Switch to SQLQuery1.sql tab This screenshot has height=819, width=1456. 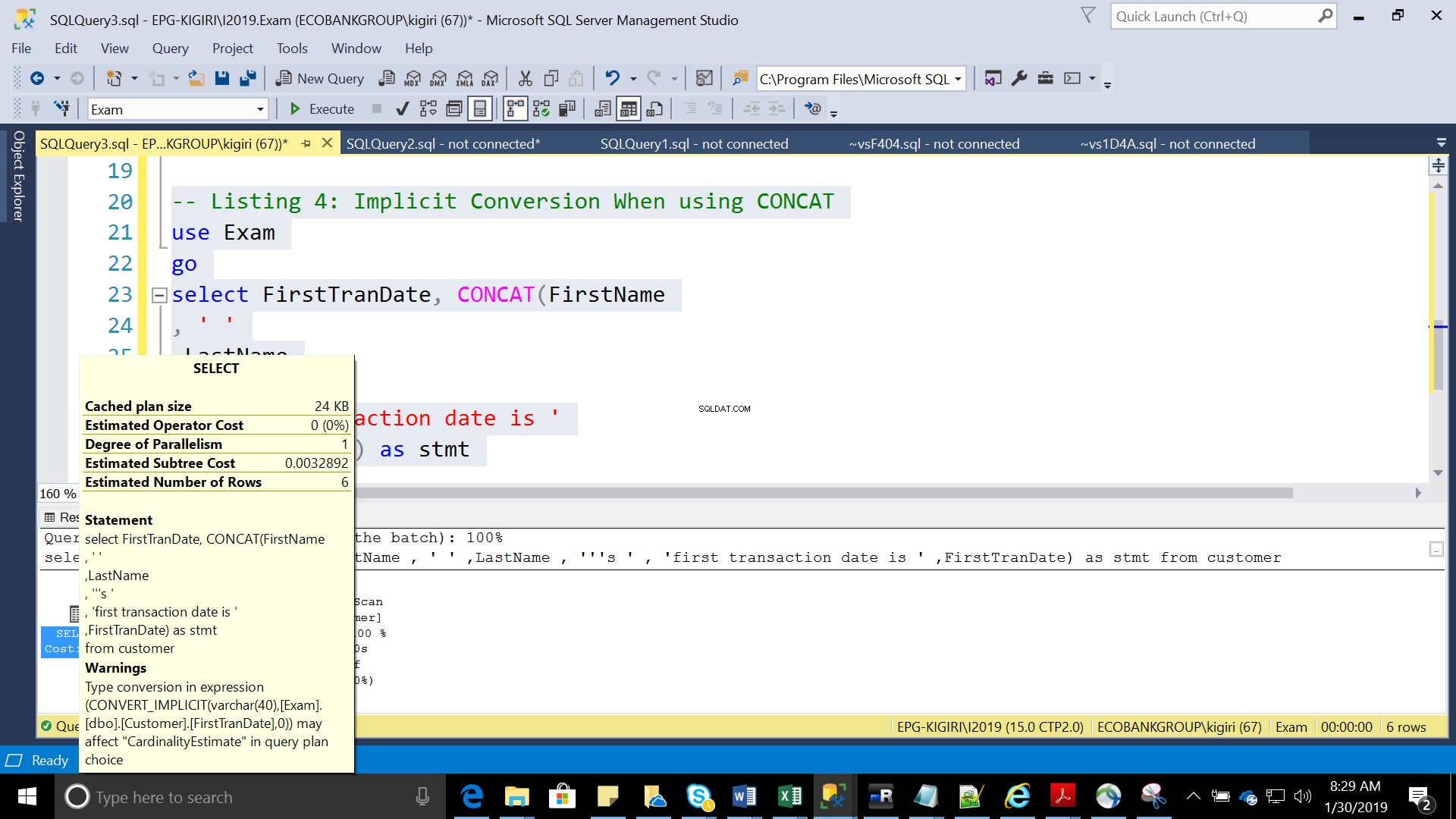click(x=695, y=143)
